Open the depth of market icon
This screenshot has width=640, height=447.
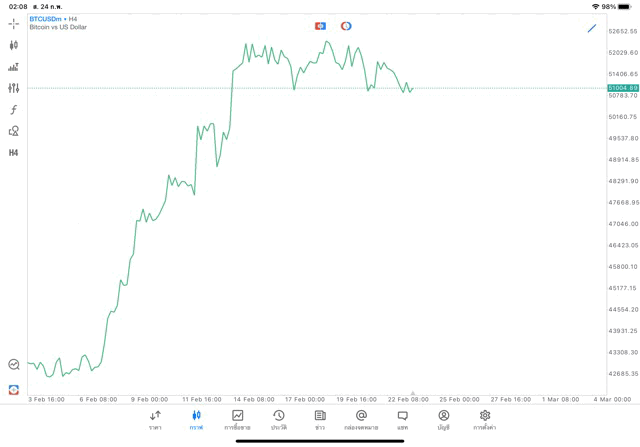tap(14, 67)
